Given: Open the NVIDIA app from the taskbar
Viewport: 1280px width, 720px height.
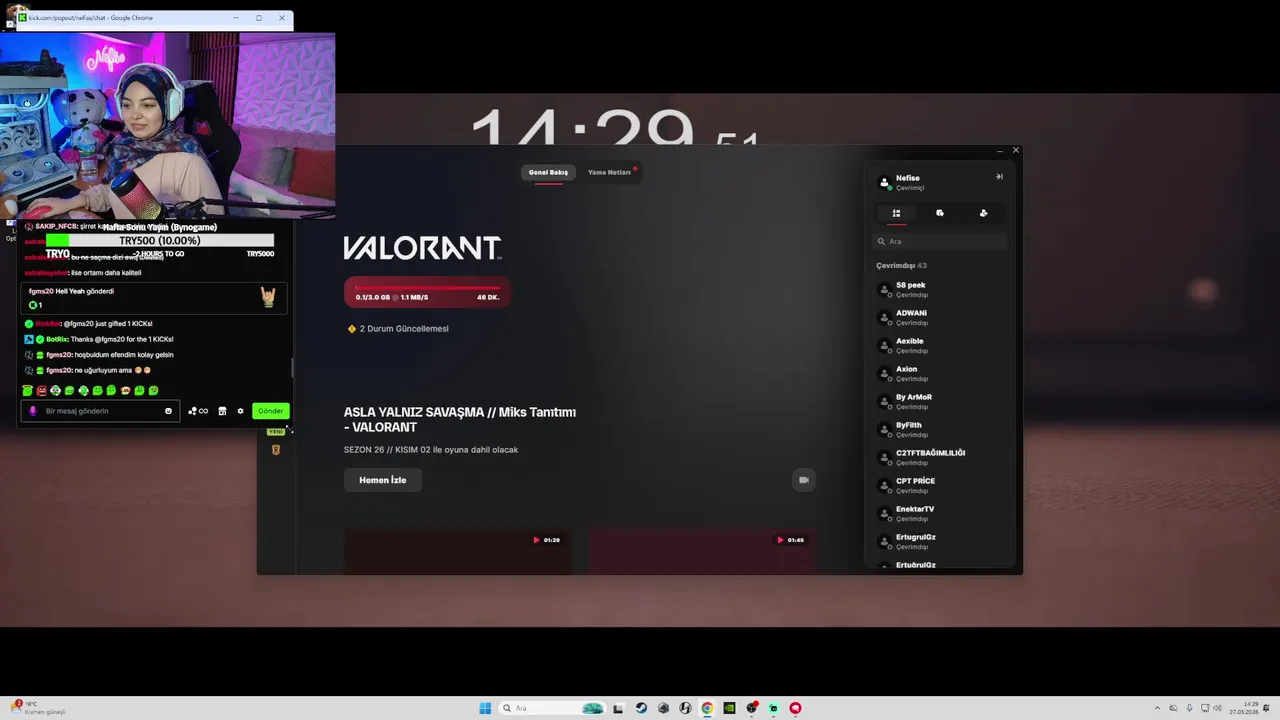Looking at the screenshot, I should (x=729, y=708).
